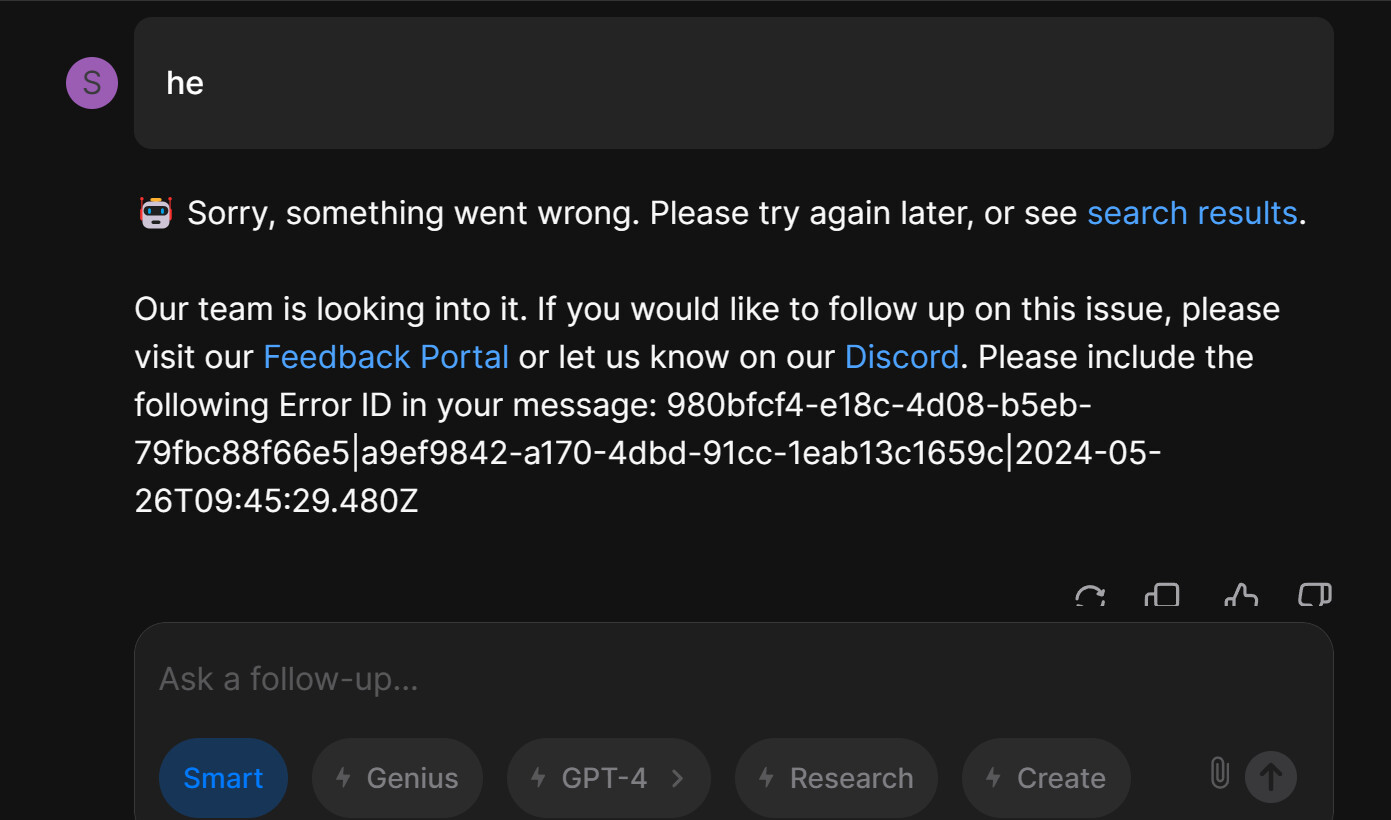Viewport: 1391px width, 820px height.
Task: Click the Error ID timestamp text
Action: [x=276, y=501]
